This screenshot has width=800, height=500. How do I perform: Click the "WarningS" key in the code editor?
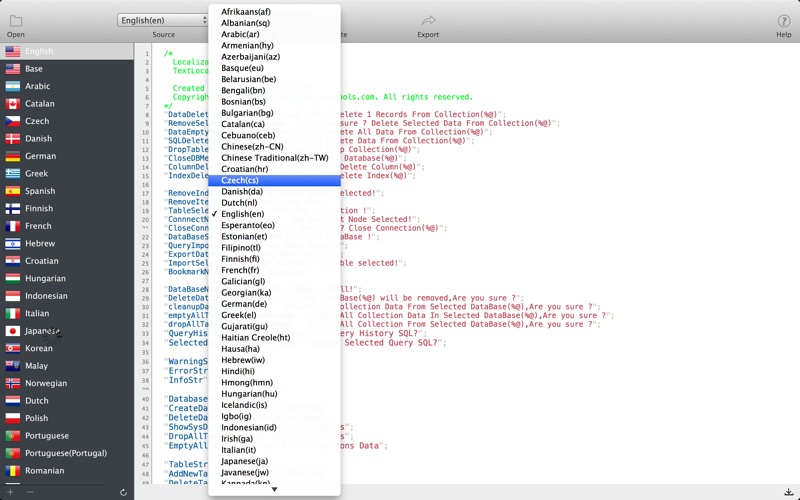(188, 361)
